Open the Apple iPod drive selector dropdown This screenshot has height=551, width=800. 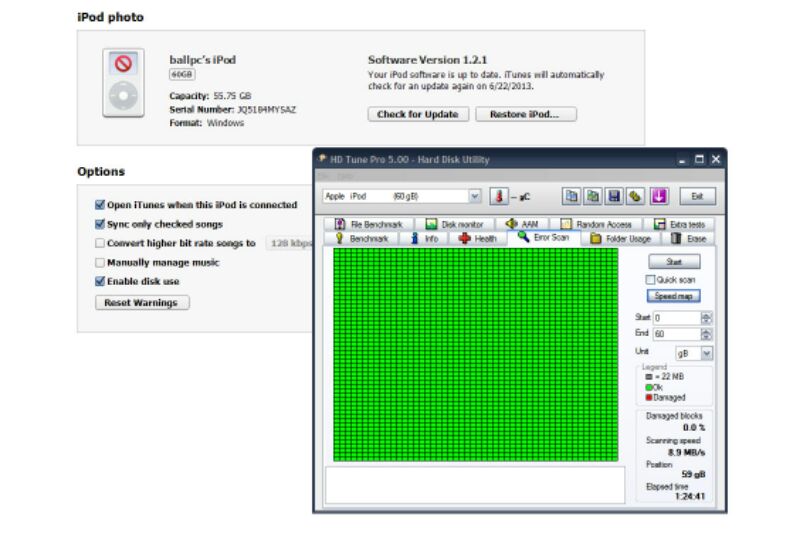click(x=474, y=196)
